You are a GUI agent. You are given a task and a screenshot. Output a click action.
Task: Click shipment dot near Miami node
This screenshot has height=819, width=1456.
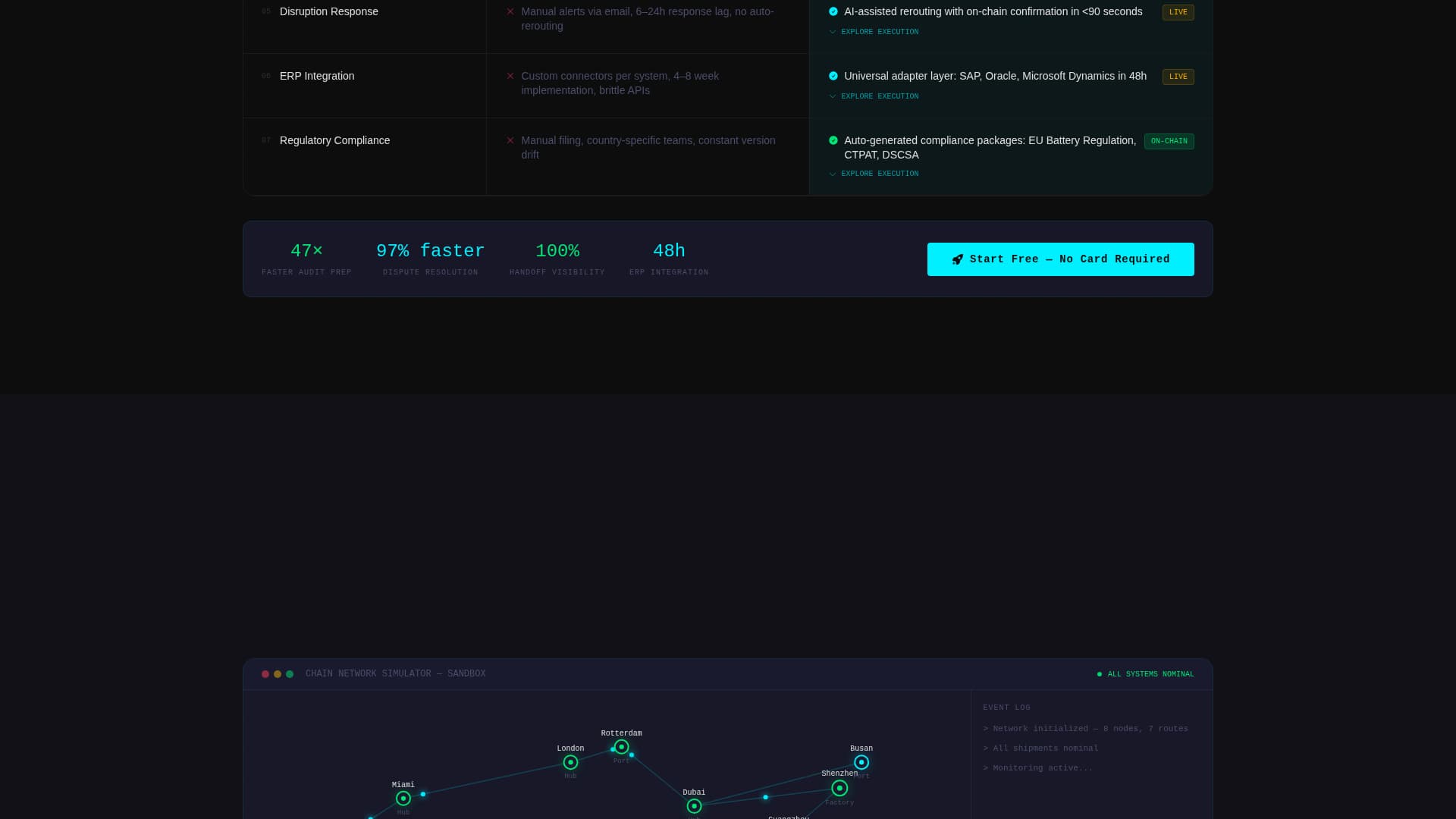[423, 794]
